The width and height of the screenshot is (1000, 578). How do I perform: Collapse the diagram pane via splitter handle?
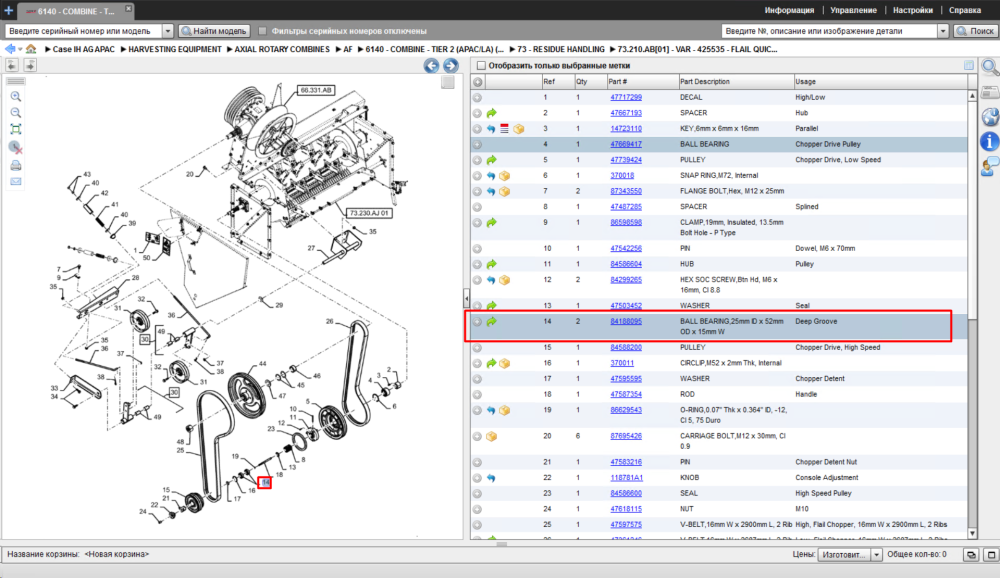[466, 298]
